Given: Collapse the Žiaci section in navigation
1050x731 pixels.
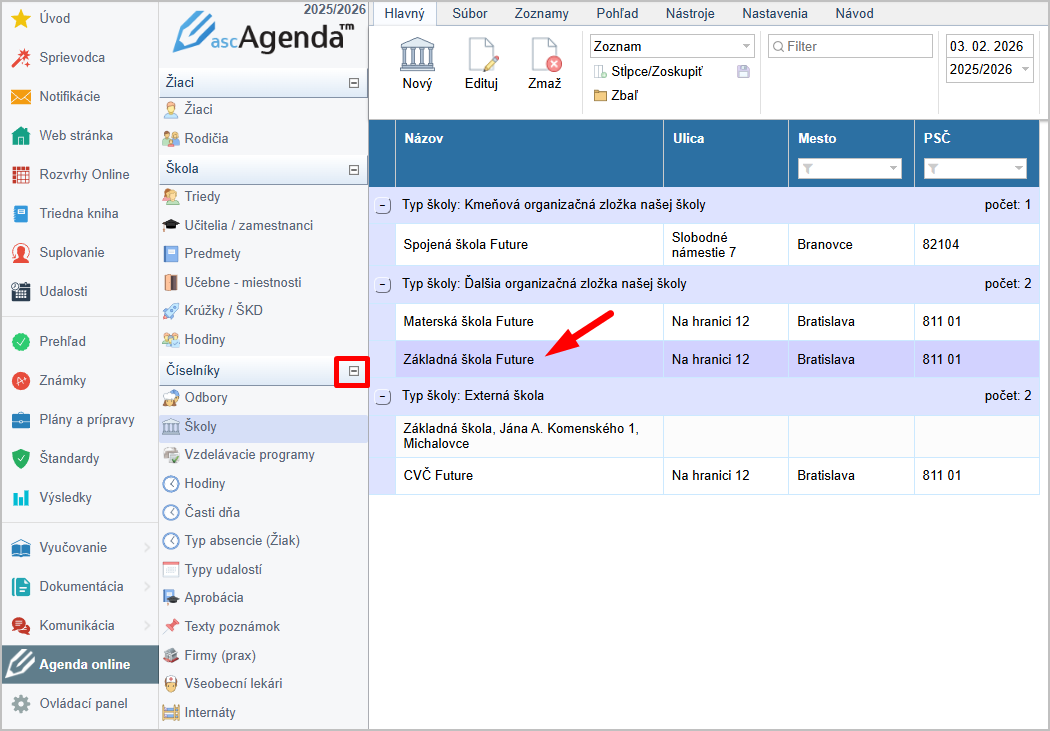Looking at the screenshot, I should click(353, 83).
